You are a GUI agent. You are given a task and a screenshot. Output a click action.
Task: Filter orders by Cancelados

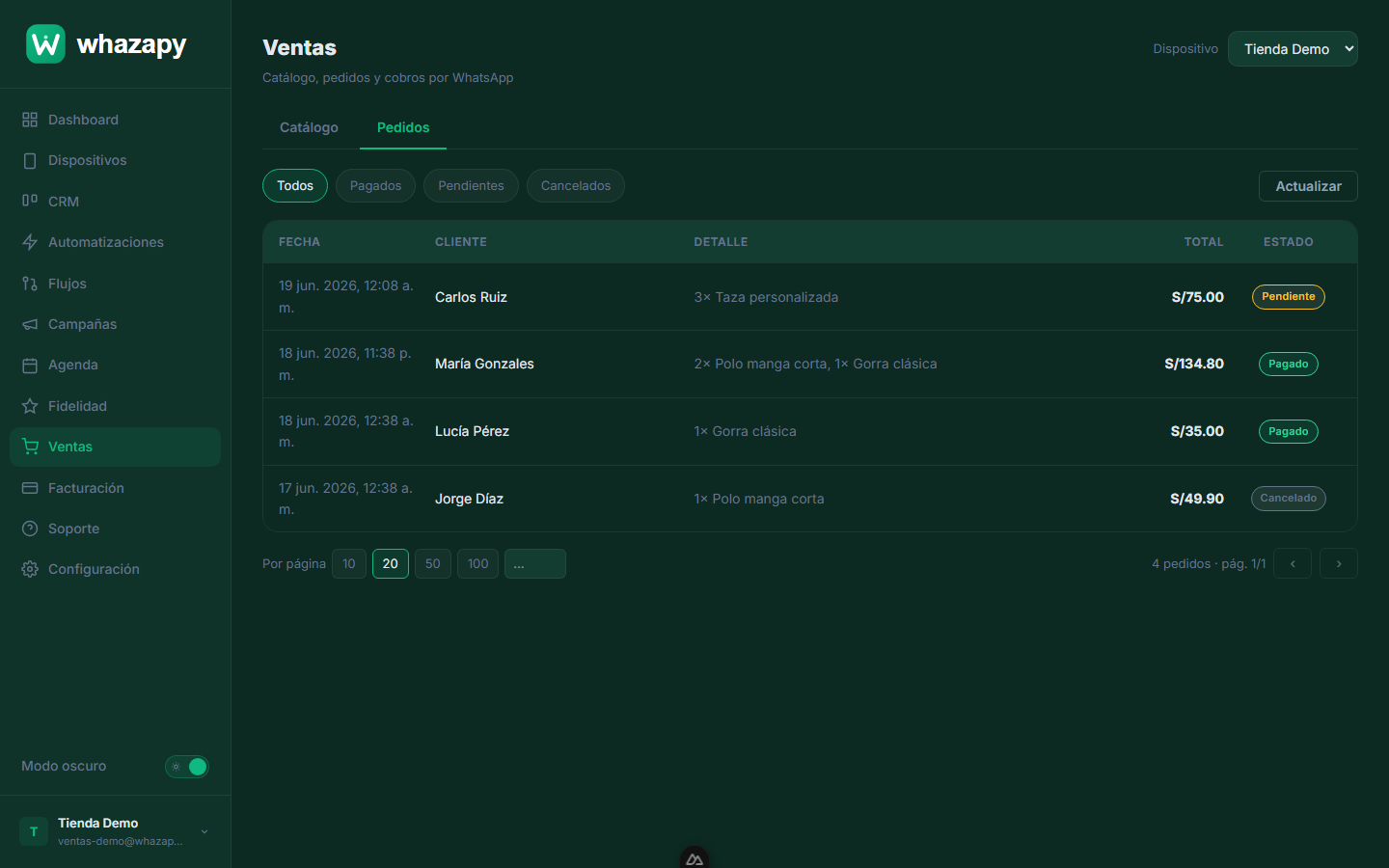tap(576, 185)
